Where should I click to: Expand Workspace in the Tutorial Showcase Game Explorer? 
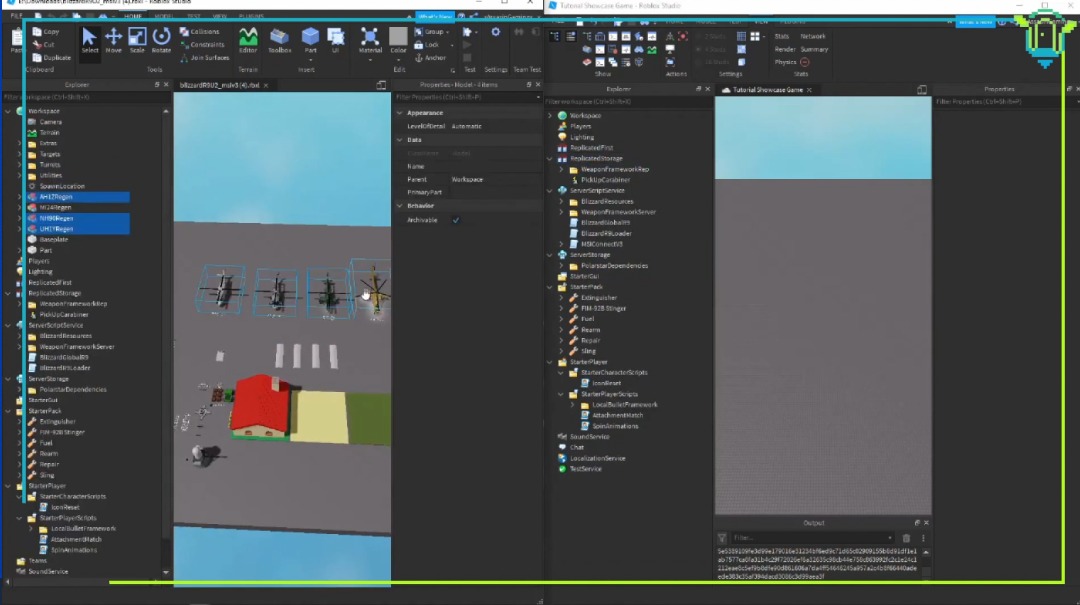(x=550, y=116)
